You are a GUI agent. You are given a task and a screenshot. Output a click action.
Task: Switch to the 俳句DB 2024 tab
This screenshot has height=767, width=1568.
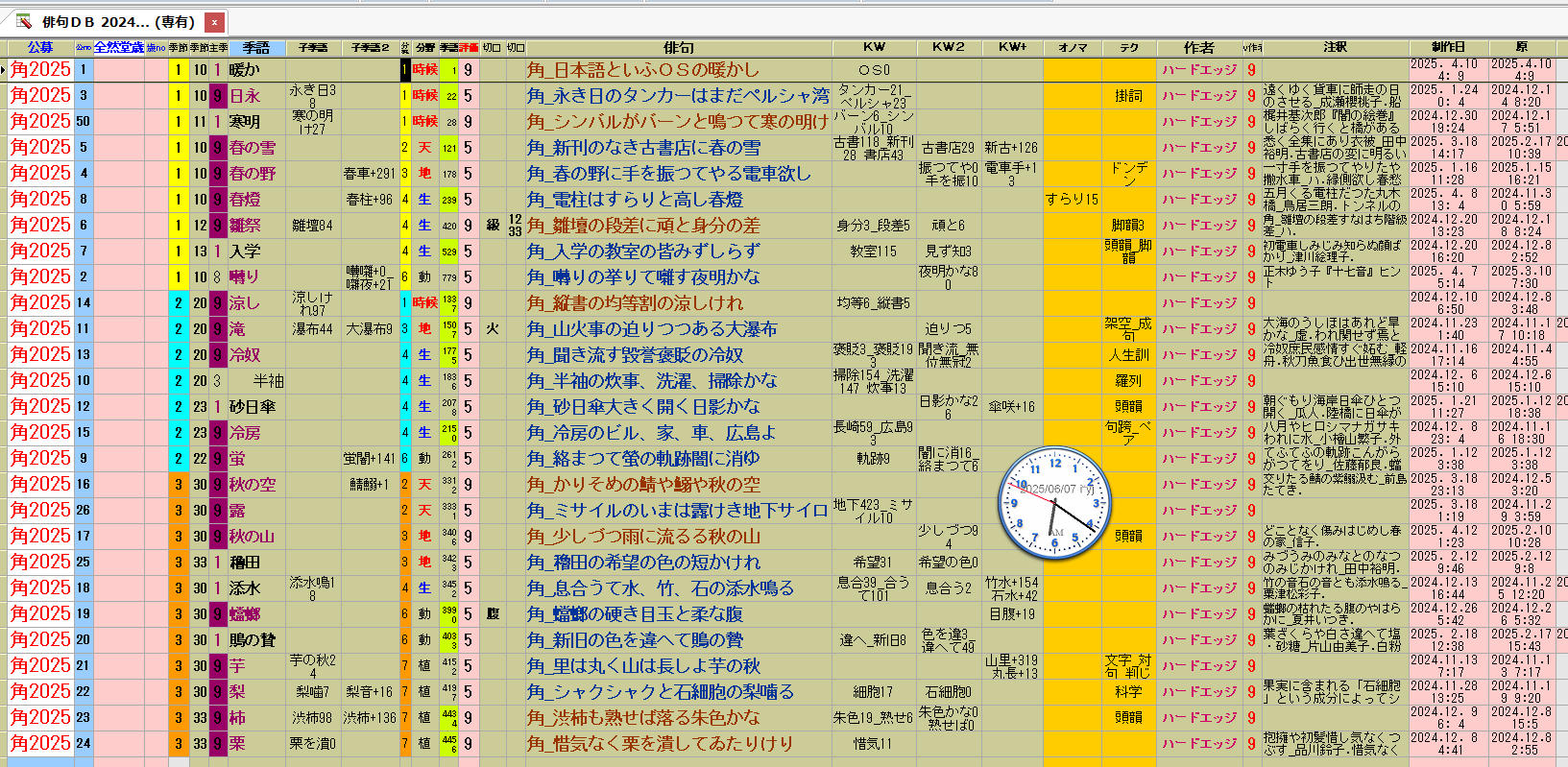[x=117, y=21]
